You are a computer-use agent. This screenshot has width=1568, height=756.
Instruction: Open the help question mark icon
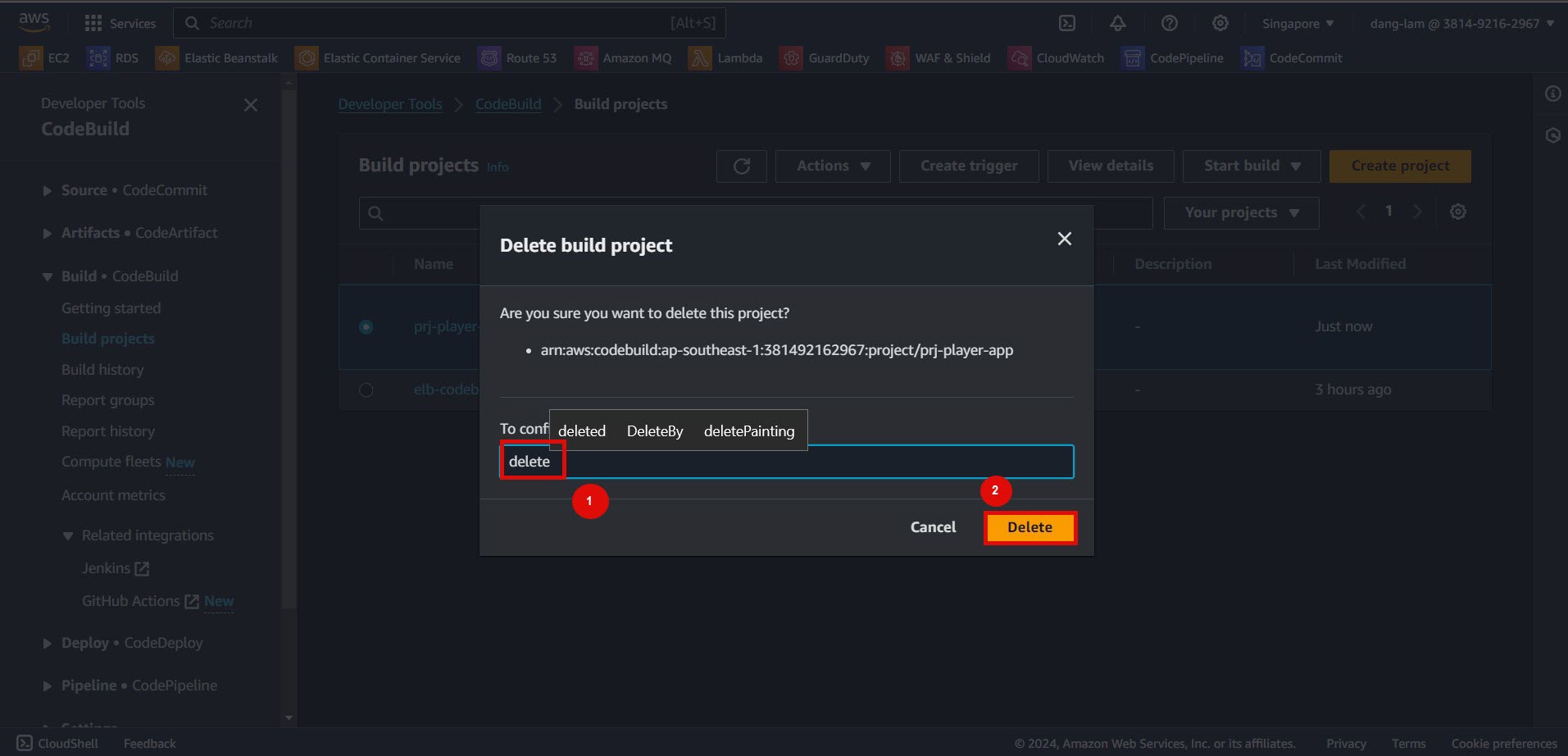coord(1170,23)
